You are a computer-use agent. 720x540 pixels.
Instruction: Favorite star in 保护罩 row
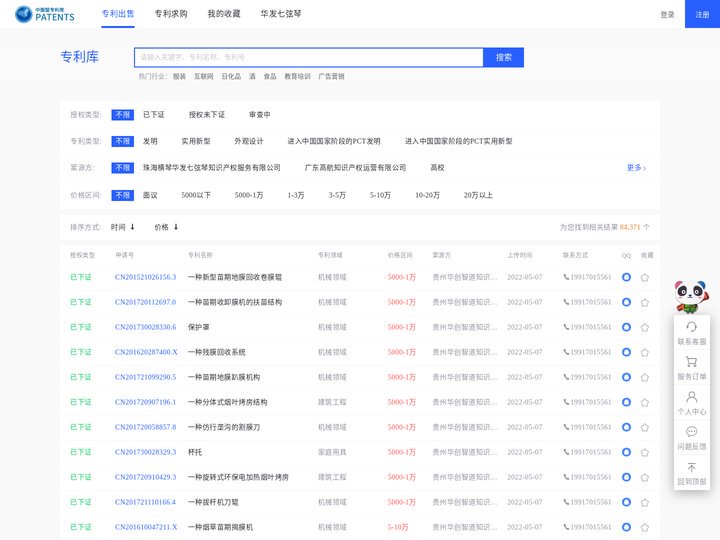(645, 327)
